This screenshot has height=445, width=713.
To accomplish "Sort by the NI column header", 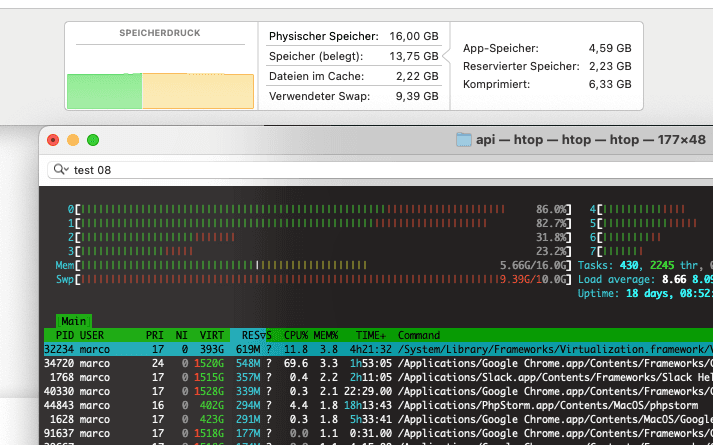I will [181, 335].
